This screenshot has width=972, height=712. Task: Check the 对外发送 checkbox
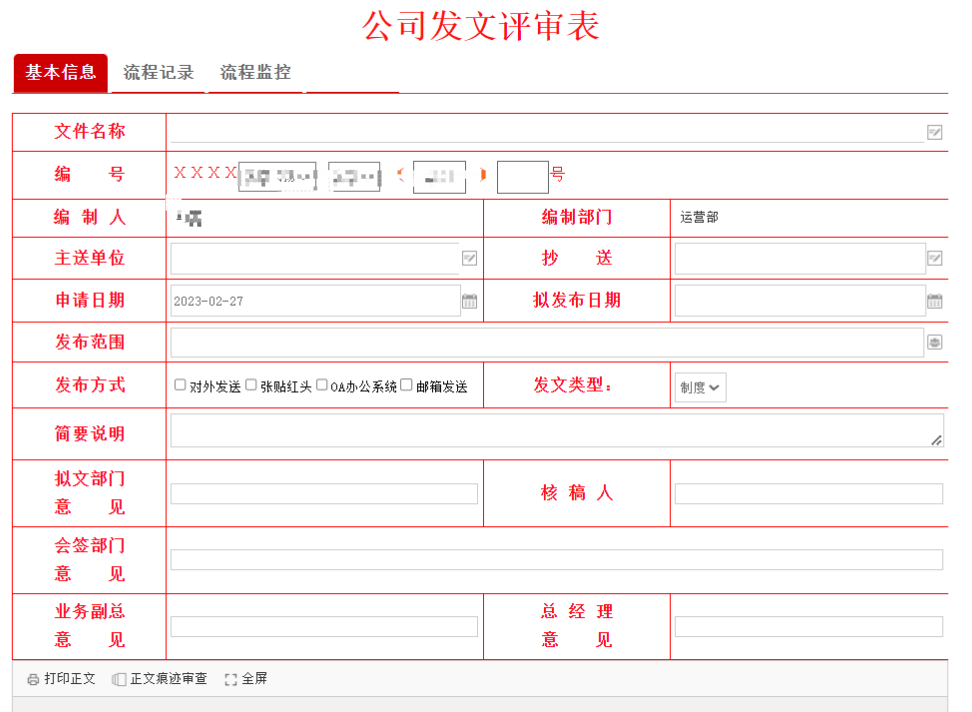pos(180,385)
